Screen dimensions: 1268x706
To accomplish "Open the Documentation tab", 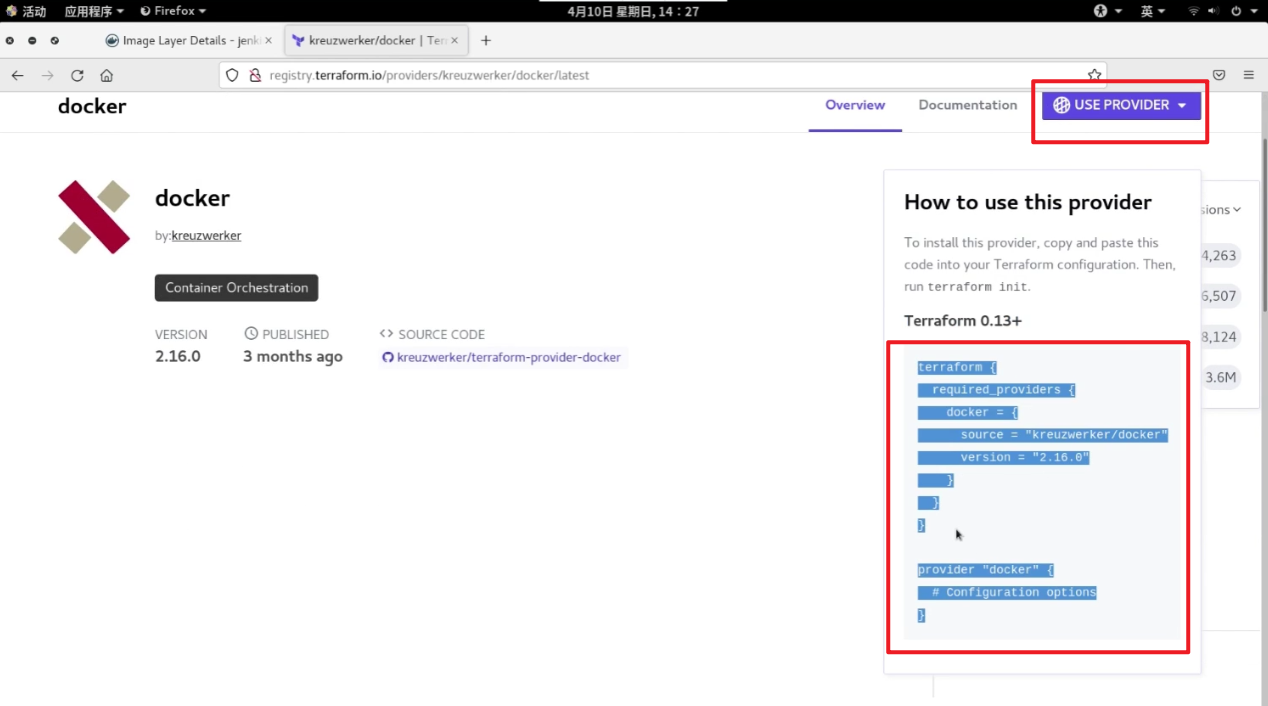I will coord(968,105).
